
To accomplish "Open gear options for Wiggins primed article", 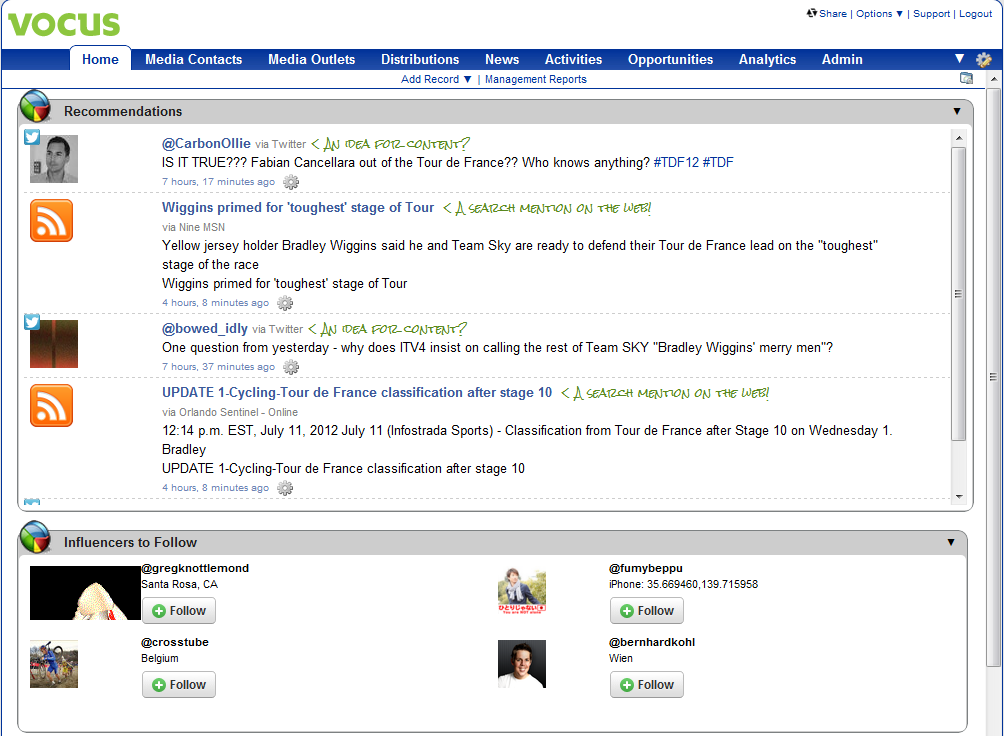I will tap(285, 303).
